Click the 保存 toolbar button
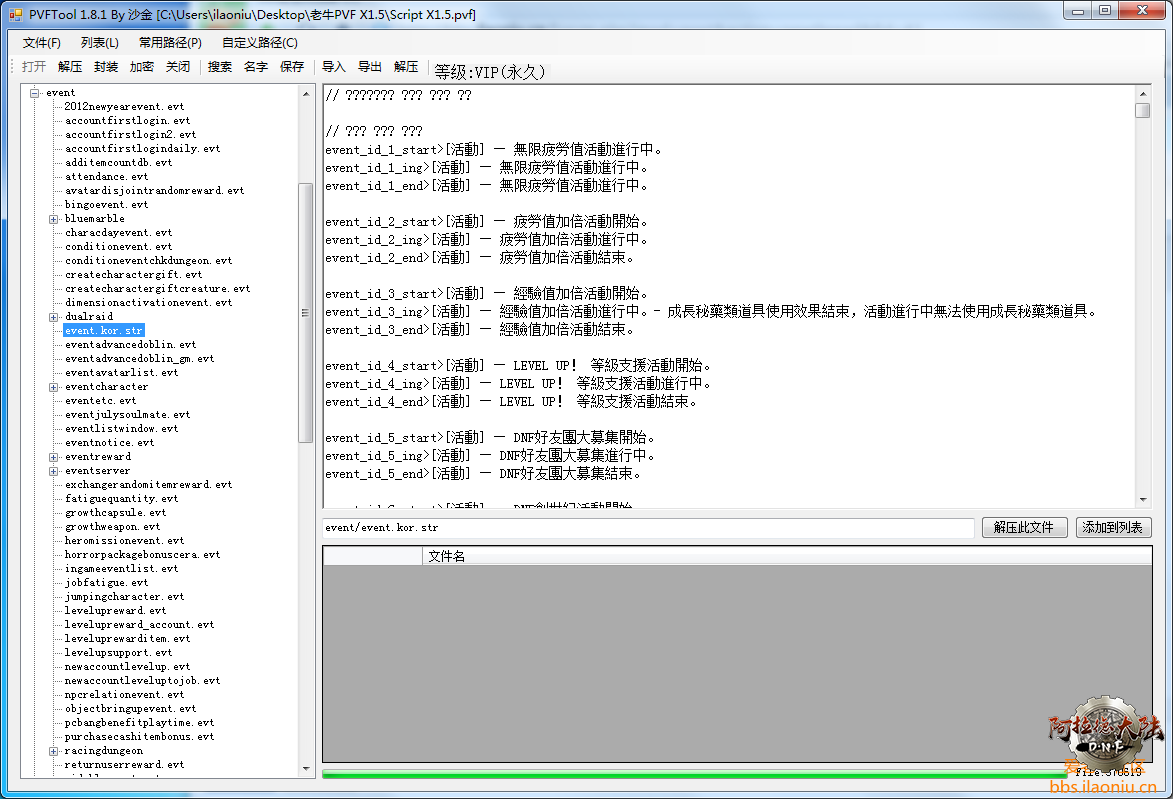The width and height of the screenshot is (1173, 799). pos(292,67)
